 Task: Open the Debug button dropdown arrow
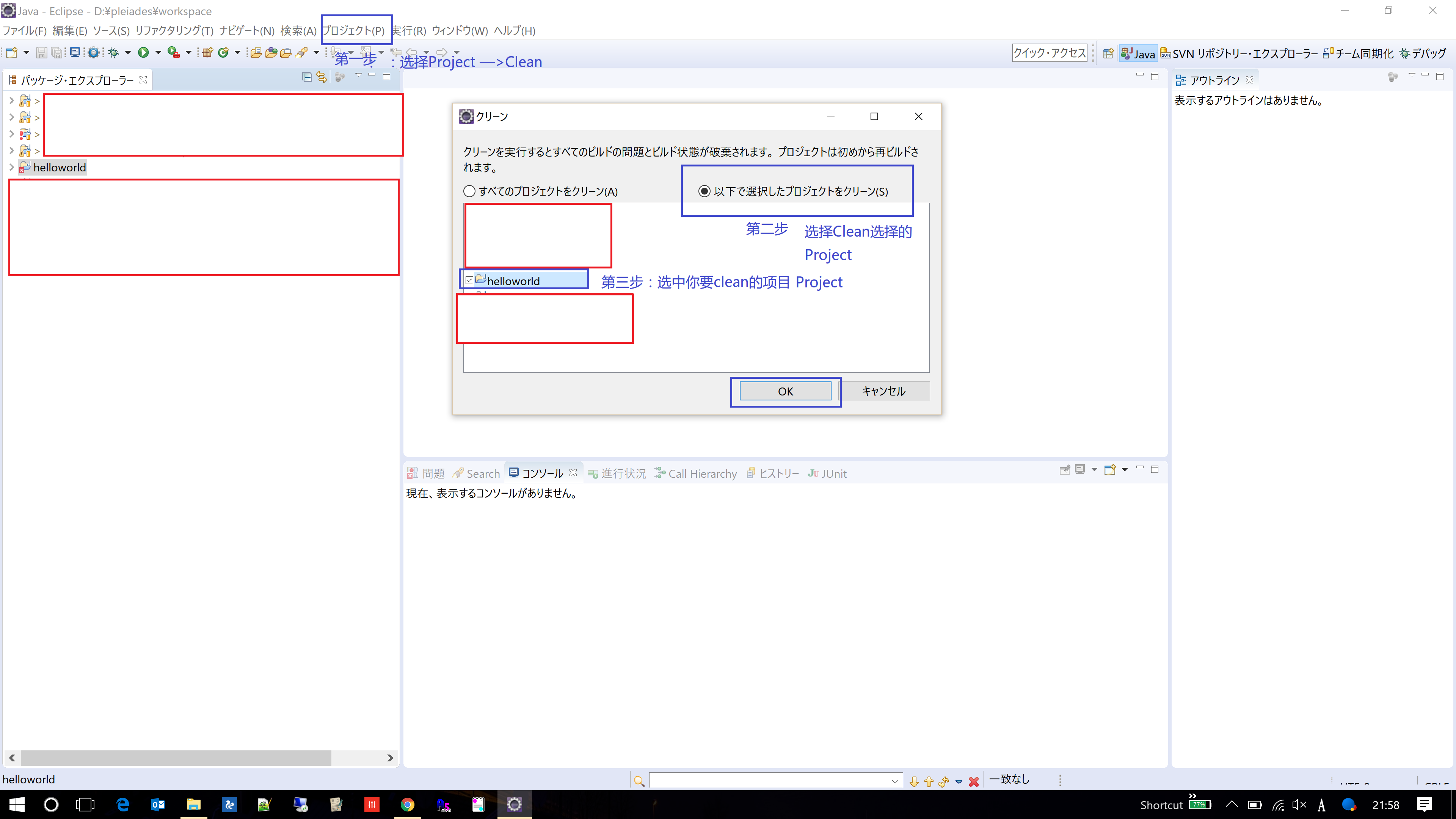pos(128,53)
